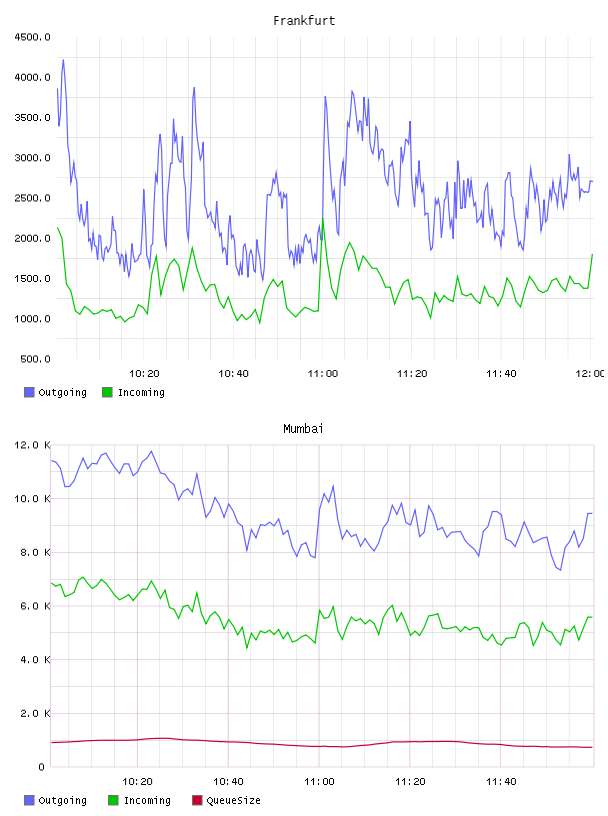
Task: Click the Frankfurt chart title
Action: (x=304, y=21)
